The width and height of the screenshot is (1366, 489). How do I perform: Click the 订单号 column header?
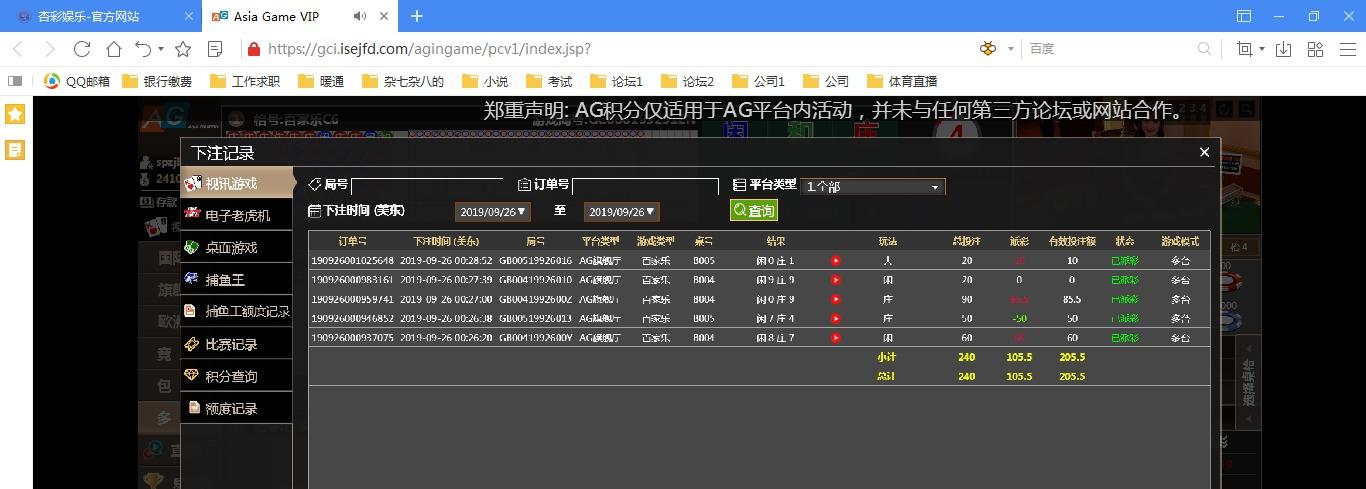(352, 241)
